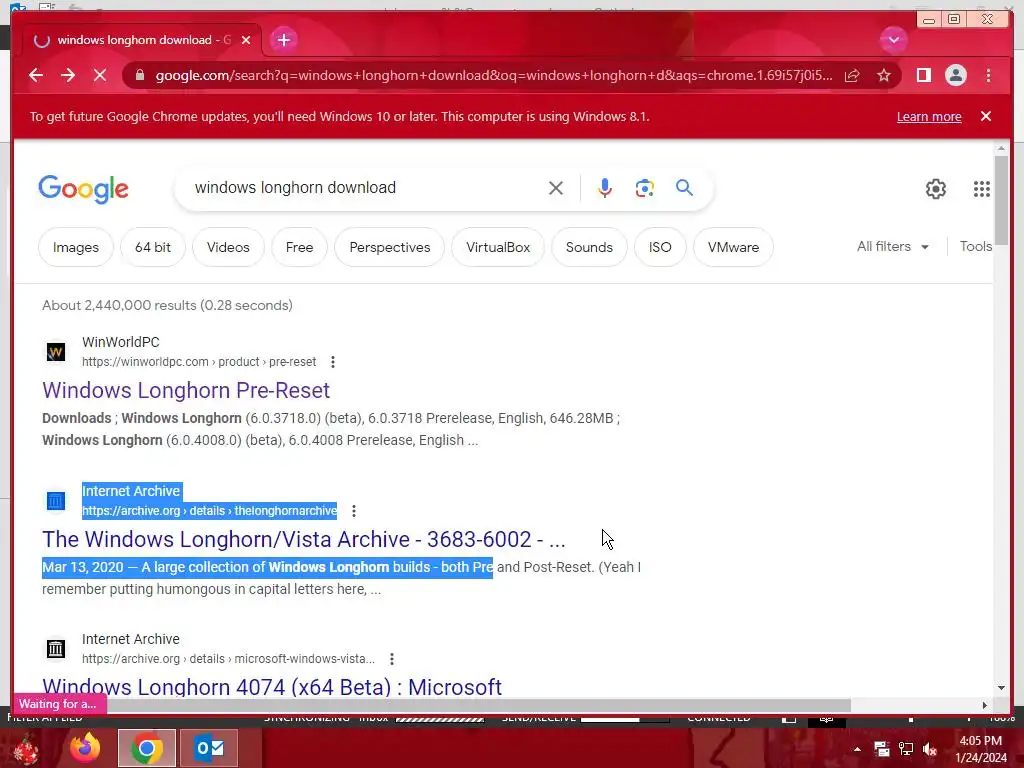Submit search with magnifier icon
Viewport: 1024px width, 768px height.
(684, 188)
